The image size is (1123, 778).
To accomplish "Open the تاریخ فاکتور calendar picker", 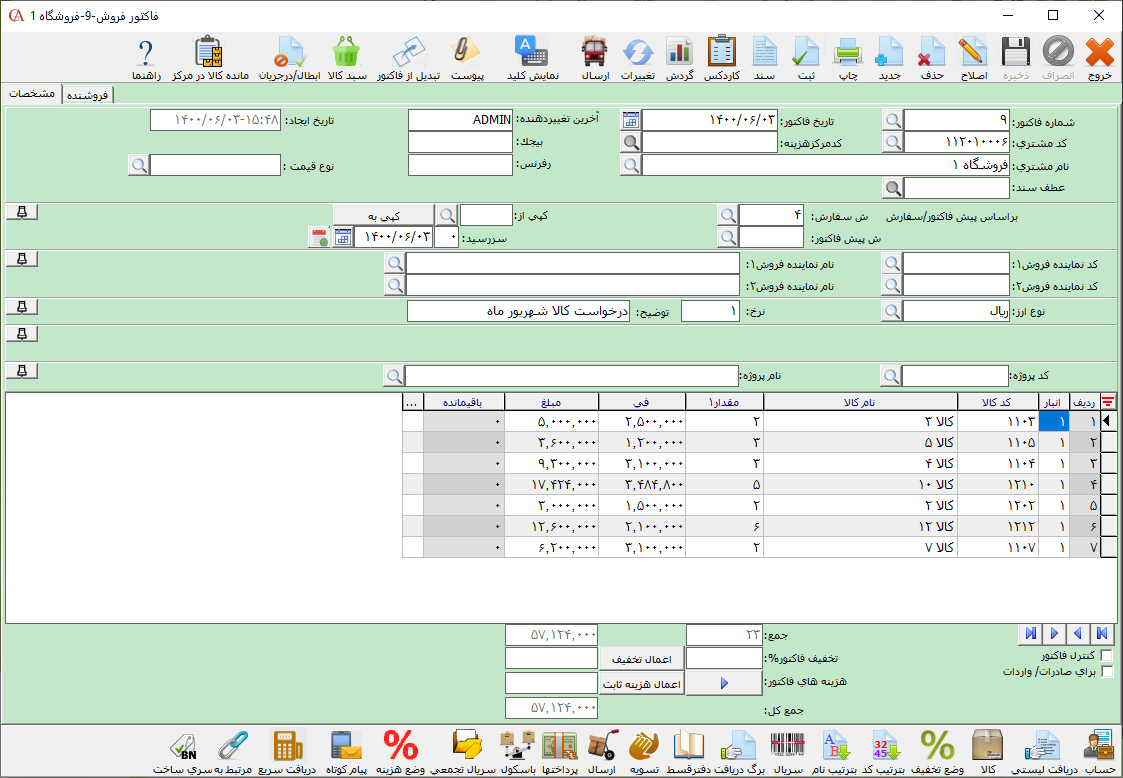I will [630, 120].
